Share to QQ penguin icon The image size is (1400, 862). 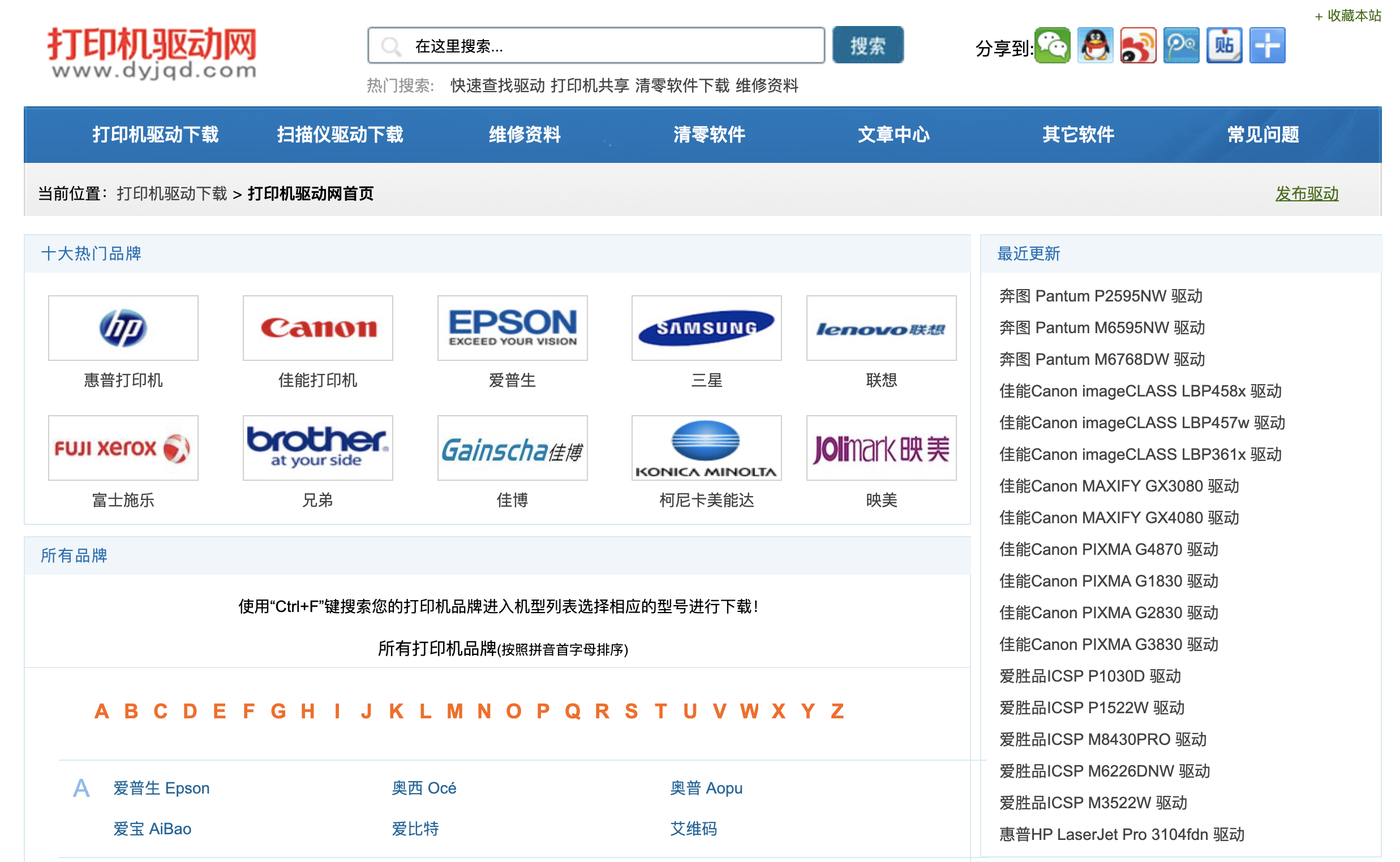point(1095,46)
